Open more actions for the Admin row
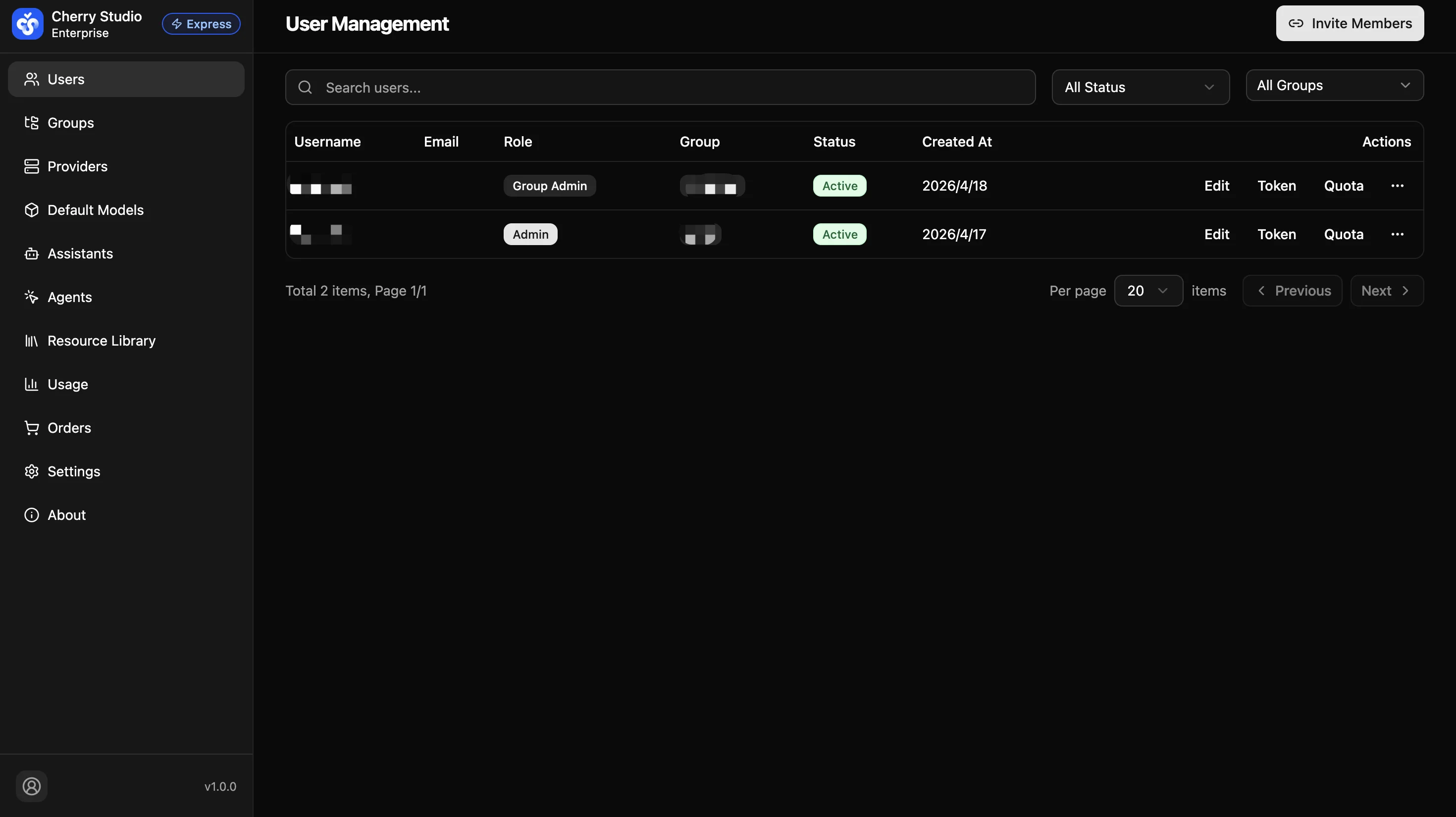1456x817 pixels. point(1397,234)
